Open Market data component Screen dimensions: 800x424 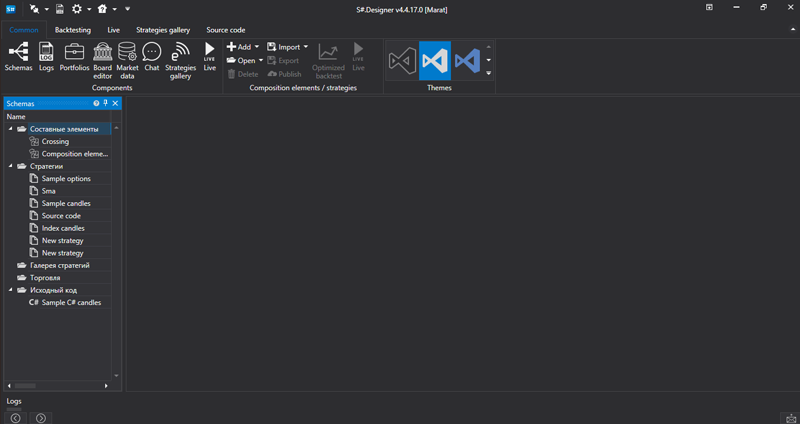127,56
